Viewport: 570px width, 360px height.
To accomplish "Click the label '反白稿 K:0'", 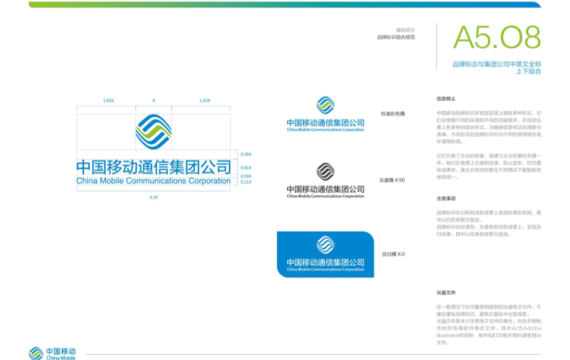I will [393, 254].
